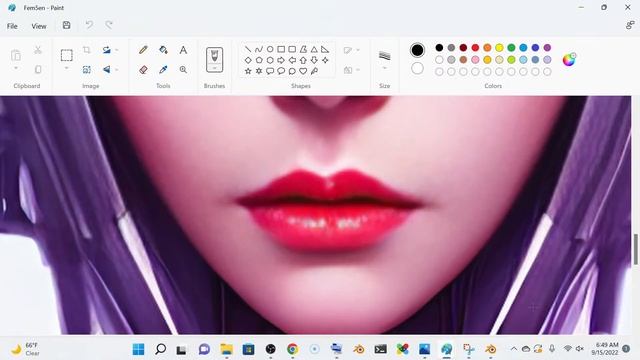Viewport: 640px width, 360px height.
Task: Select Color 1 black foreground circle
Action: click(417, 50)
